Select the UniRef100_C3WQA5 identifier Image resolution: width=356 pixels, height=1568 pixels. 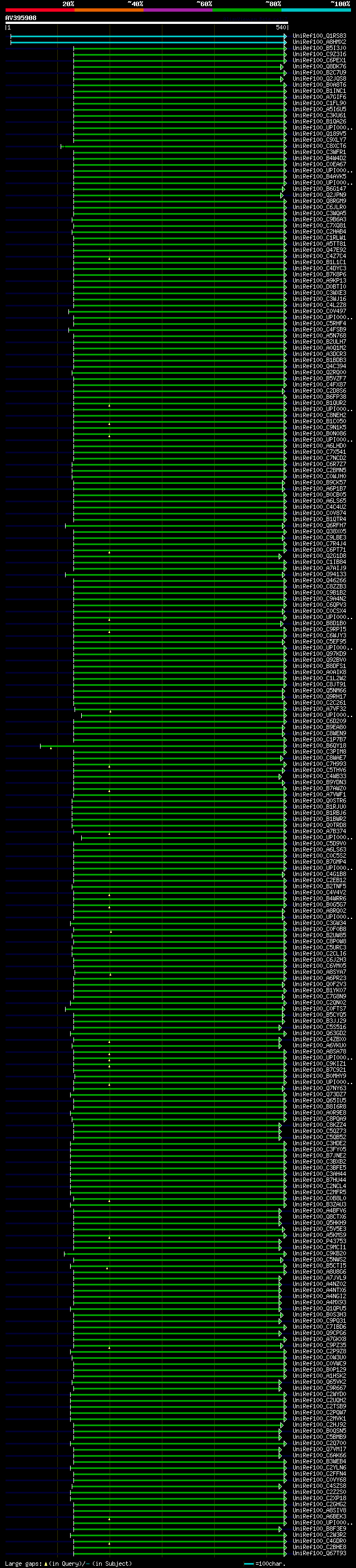pos(319,213)
